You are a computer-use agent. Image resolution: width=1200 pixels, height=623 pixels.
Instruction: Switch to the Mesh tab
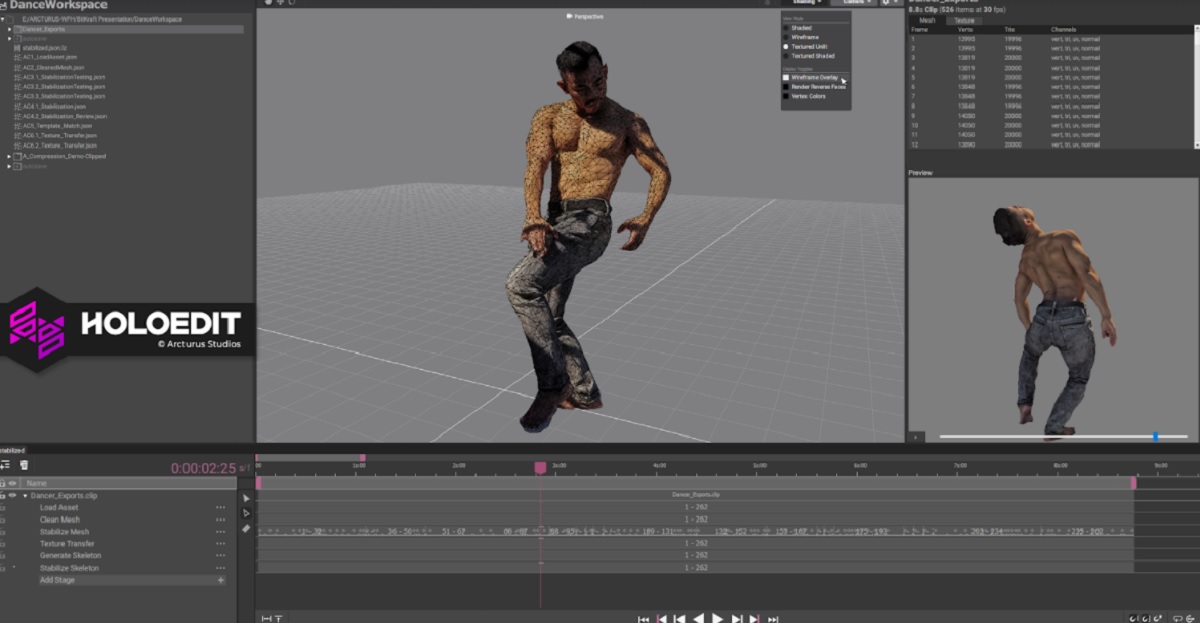click(927, 20)
